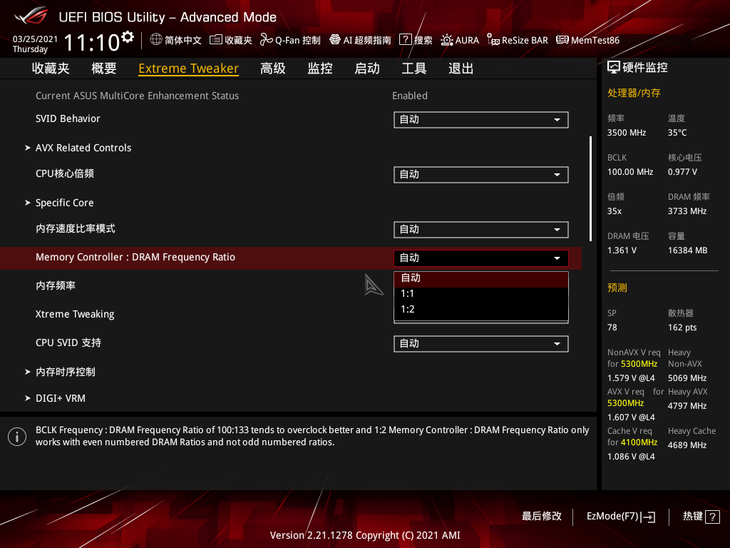Expand the Specific Core submenu
Viewport: 730px width, 548px height.
click(x=64, y=203)
